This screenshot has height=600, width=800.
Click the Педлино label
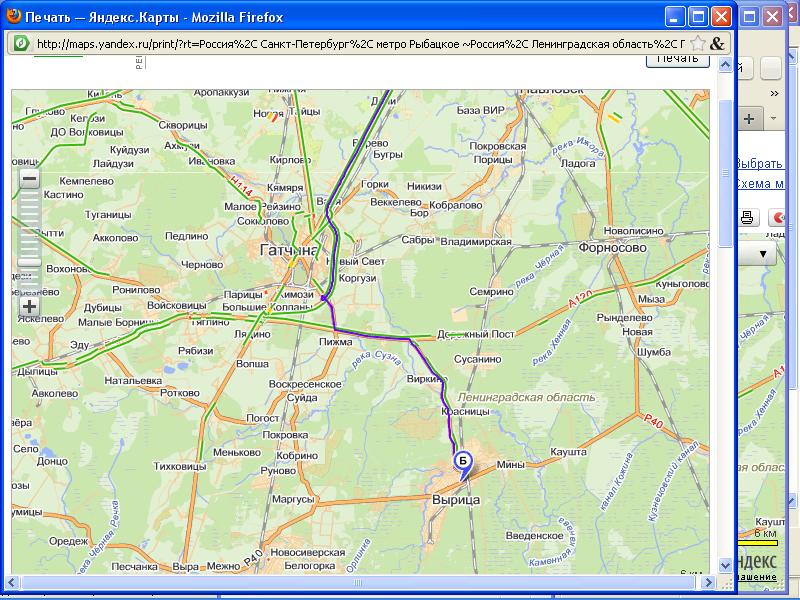click(186, 236)
